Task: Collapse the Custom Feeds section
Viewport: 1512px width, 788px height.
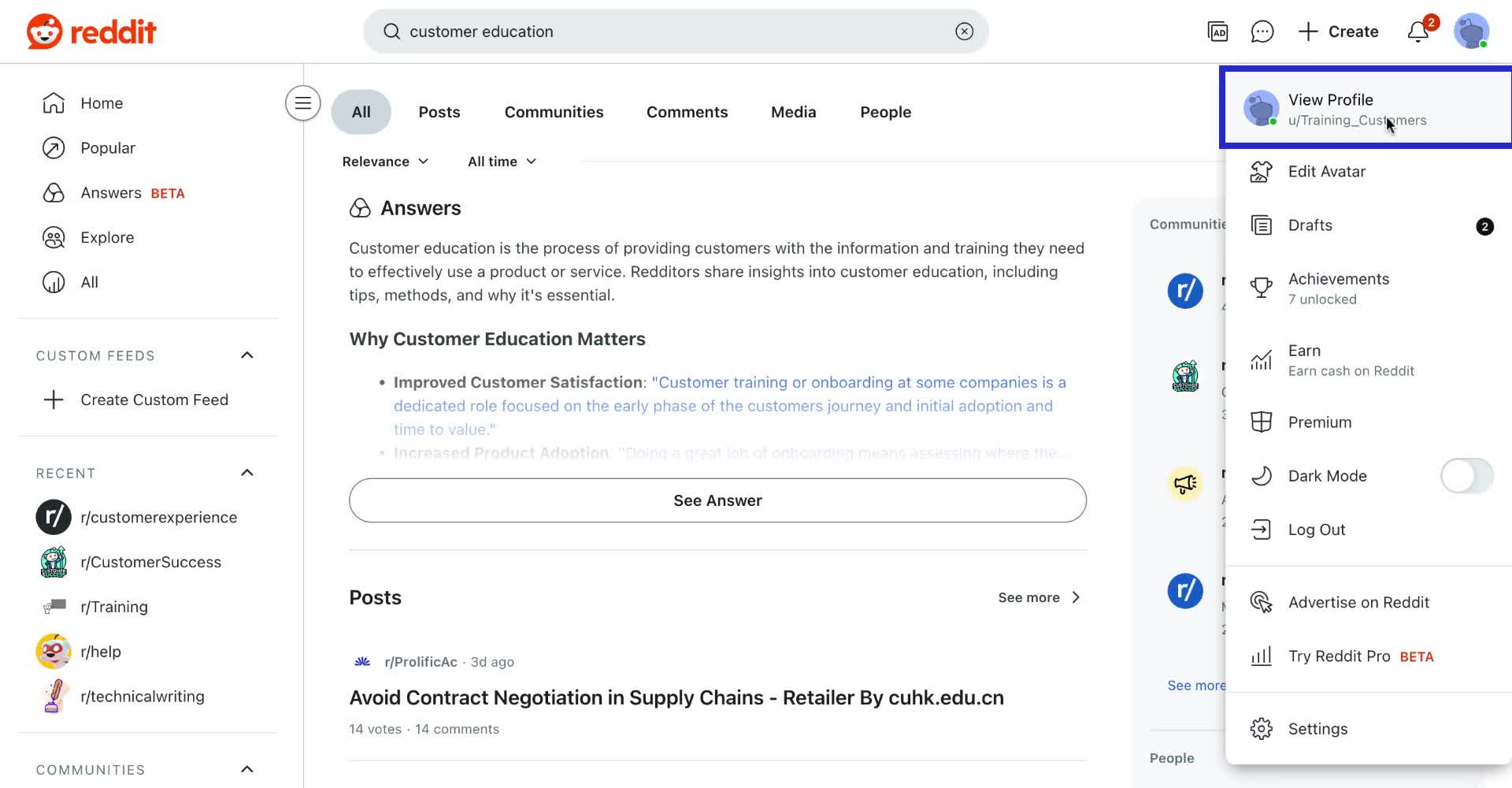Action: coord(246,355)
